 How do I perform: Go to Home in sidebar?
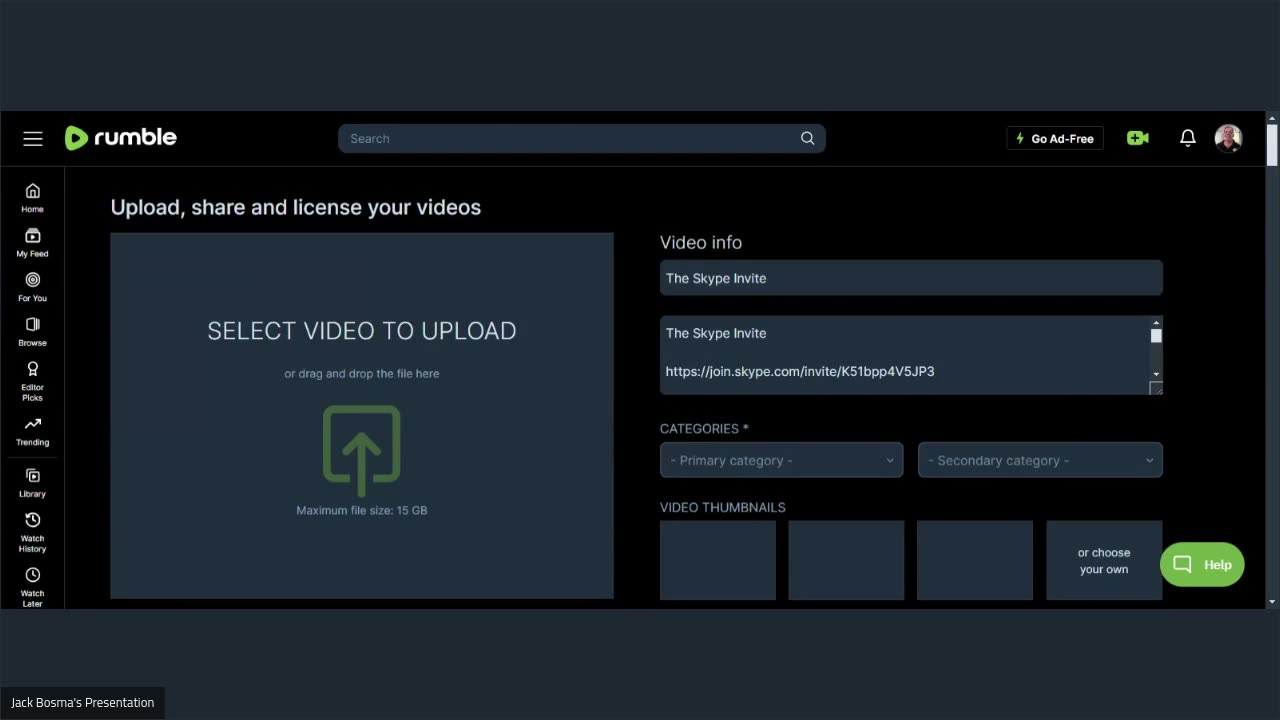[32, 198]
